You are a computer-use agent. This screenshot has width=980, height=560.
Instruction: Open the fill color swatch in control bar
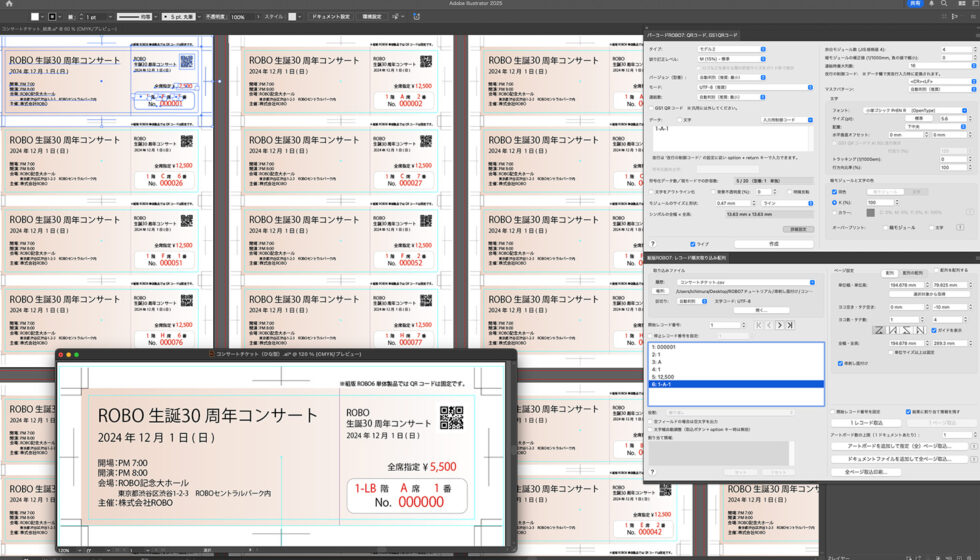(x=35, y=17)
